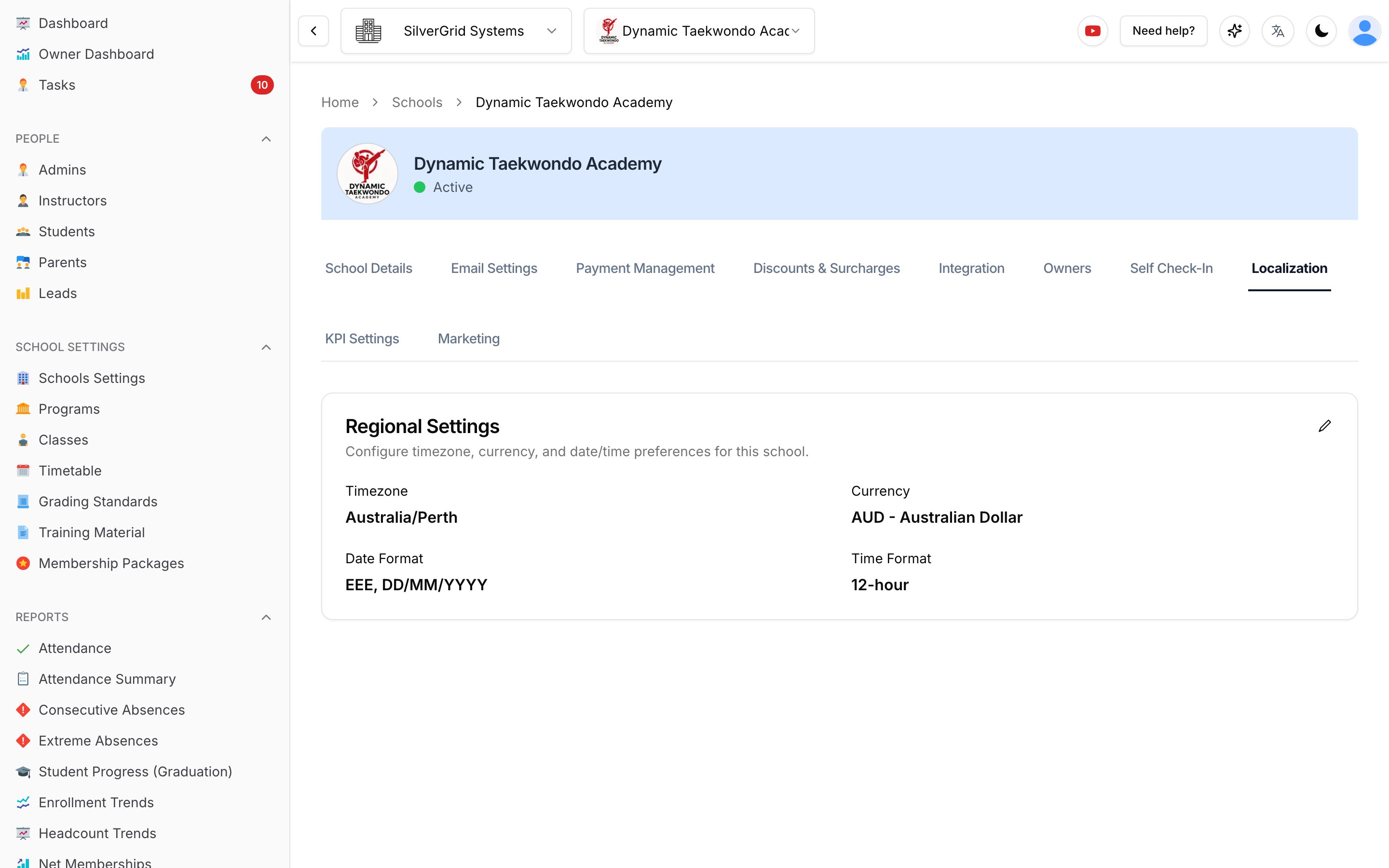The height and width of the screenshot is (868, 1389).
Task: Click the Enrollment Trends line icon
Action: [23, 802]
